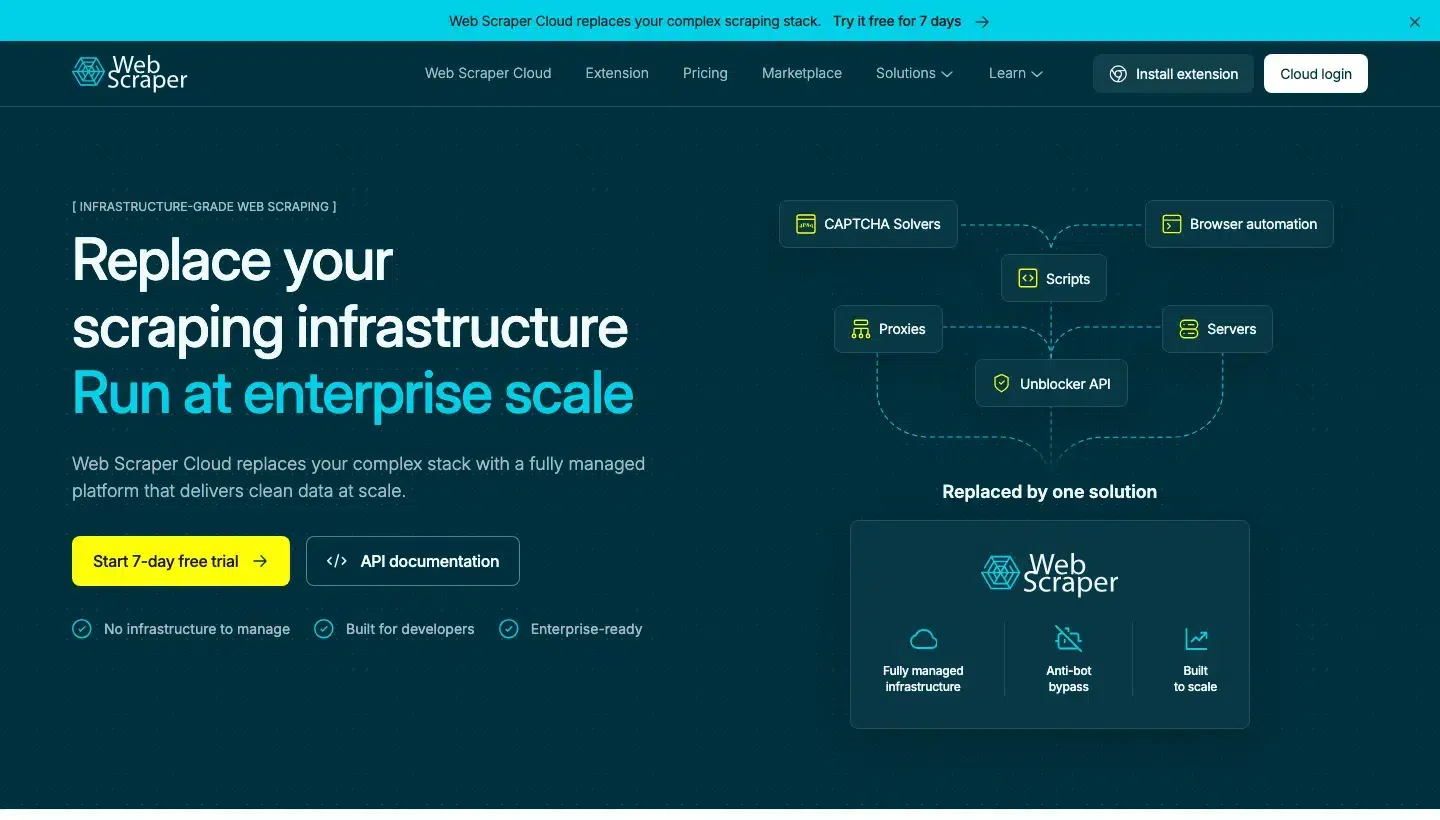Click the Web Scraper logo in header
This screenshot has width=1440, height=820.
pos(130,73)
